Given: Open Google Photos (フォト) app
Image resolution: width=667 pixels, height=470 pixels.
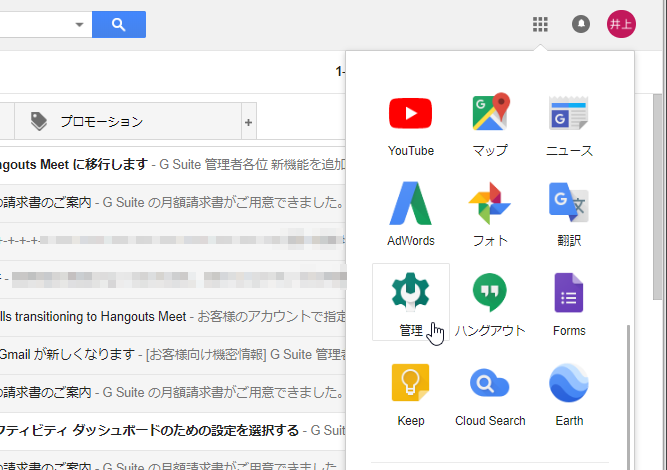Looking at the screenshot, I should click(x=490, y=214).
